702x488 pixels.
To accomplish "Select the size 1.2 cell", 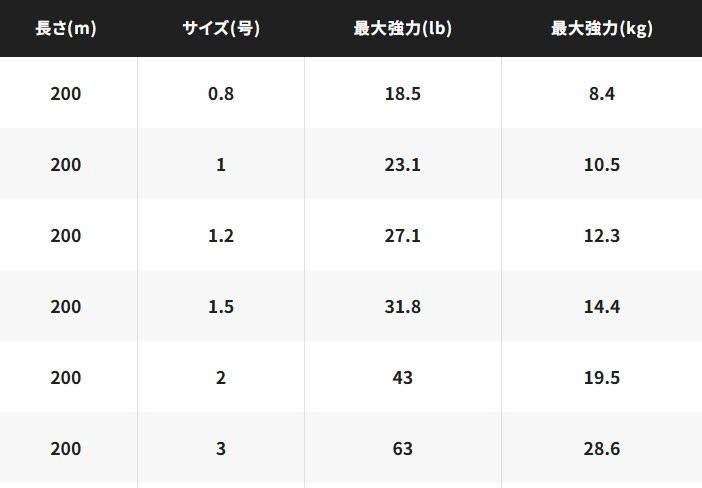I will [221, 236].
